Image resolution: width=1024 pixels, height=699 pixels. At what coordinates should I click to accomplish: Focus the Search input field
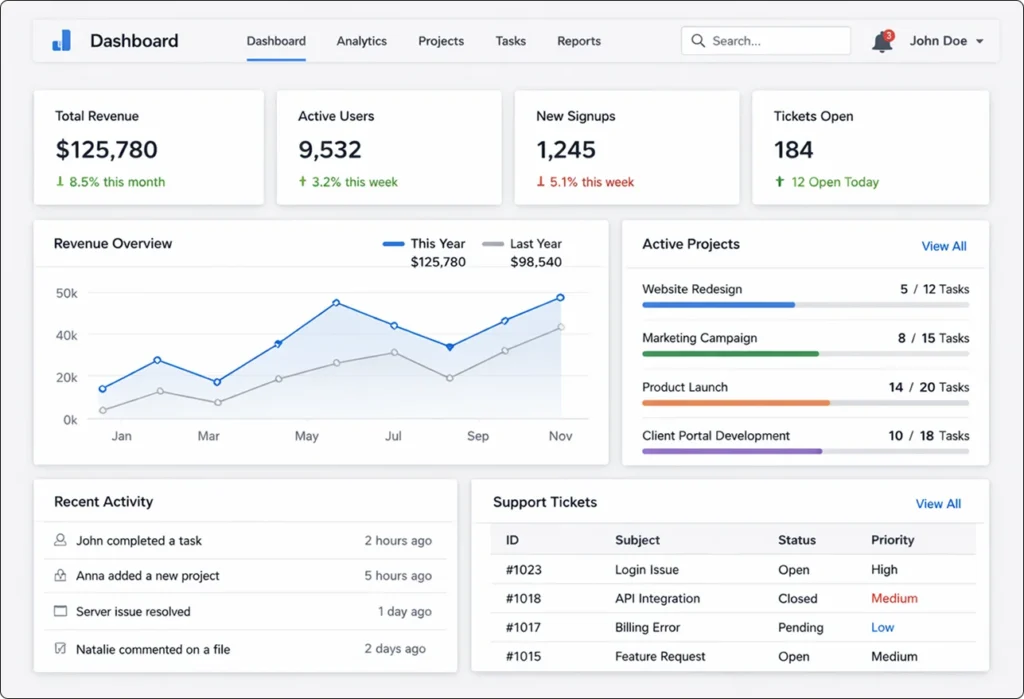775,41
